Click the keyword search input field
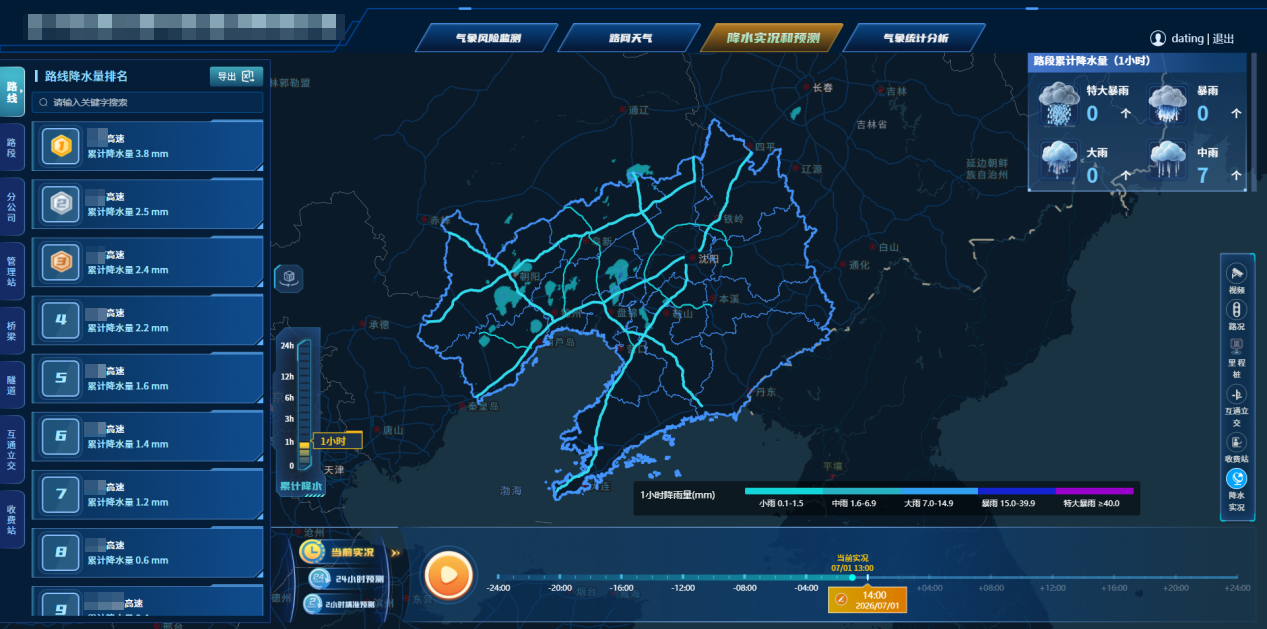The image size is (1267, 629). click(148, 102)
